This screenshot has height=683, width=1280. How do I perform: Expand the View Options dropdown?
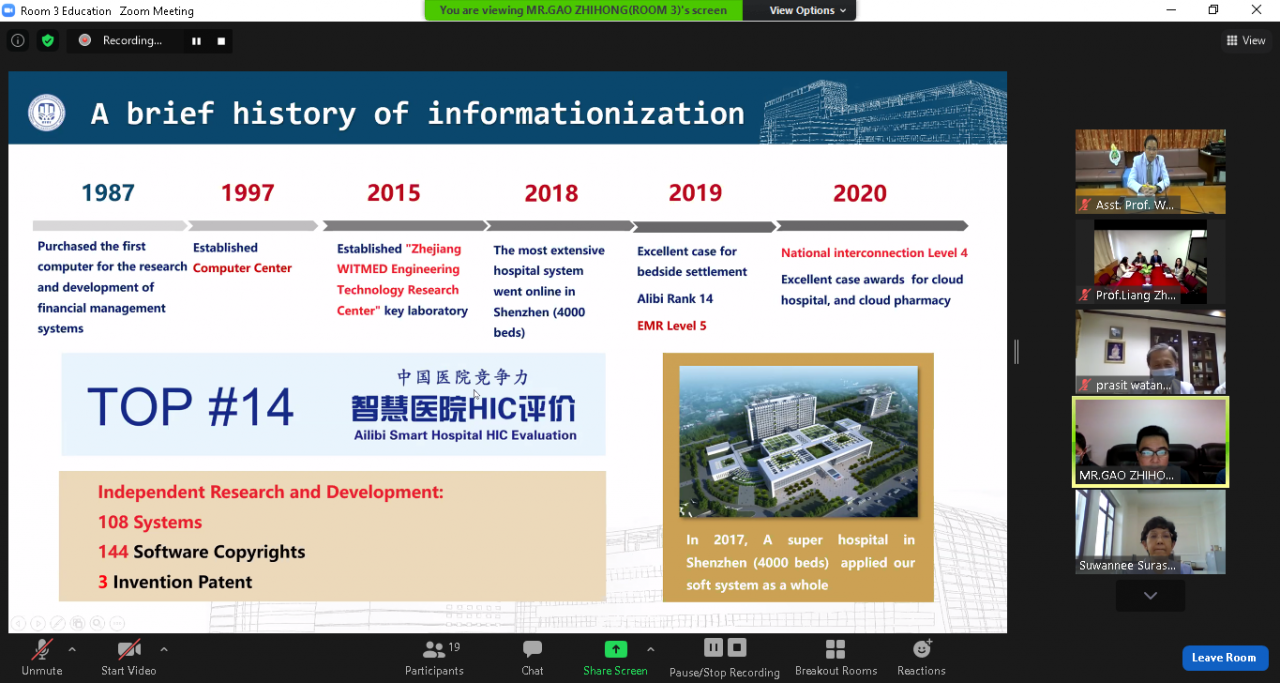[808, 10]
